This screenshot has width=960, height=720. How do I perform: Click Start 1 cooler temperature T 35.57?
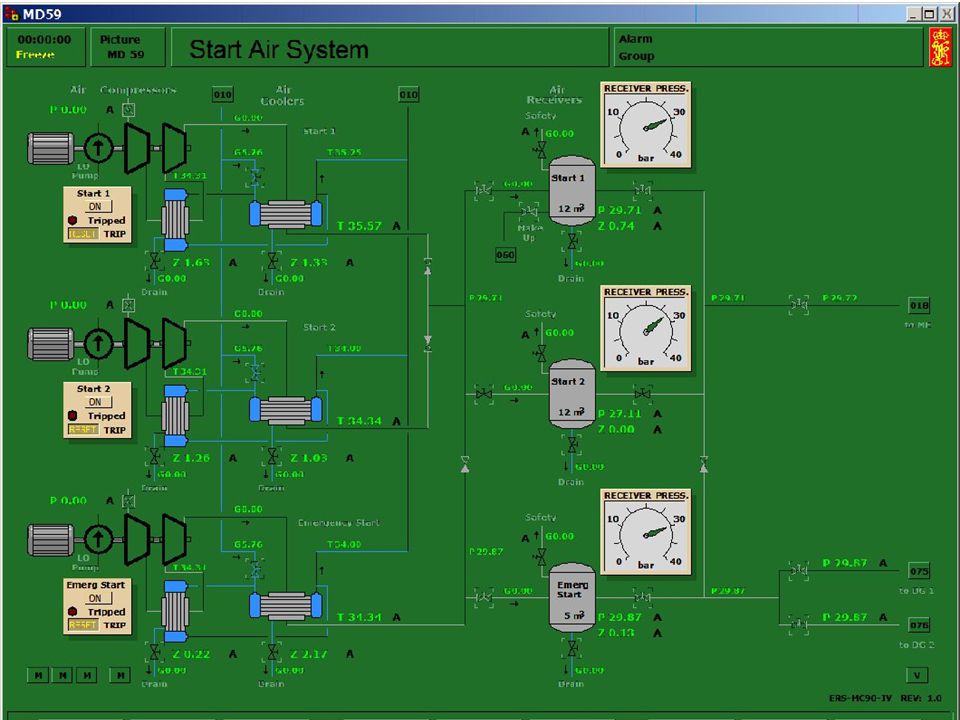click(x=359, y=226)
